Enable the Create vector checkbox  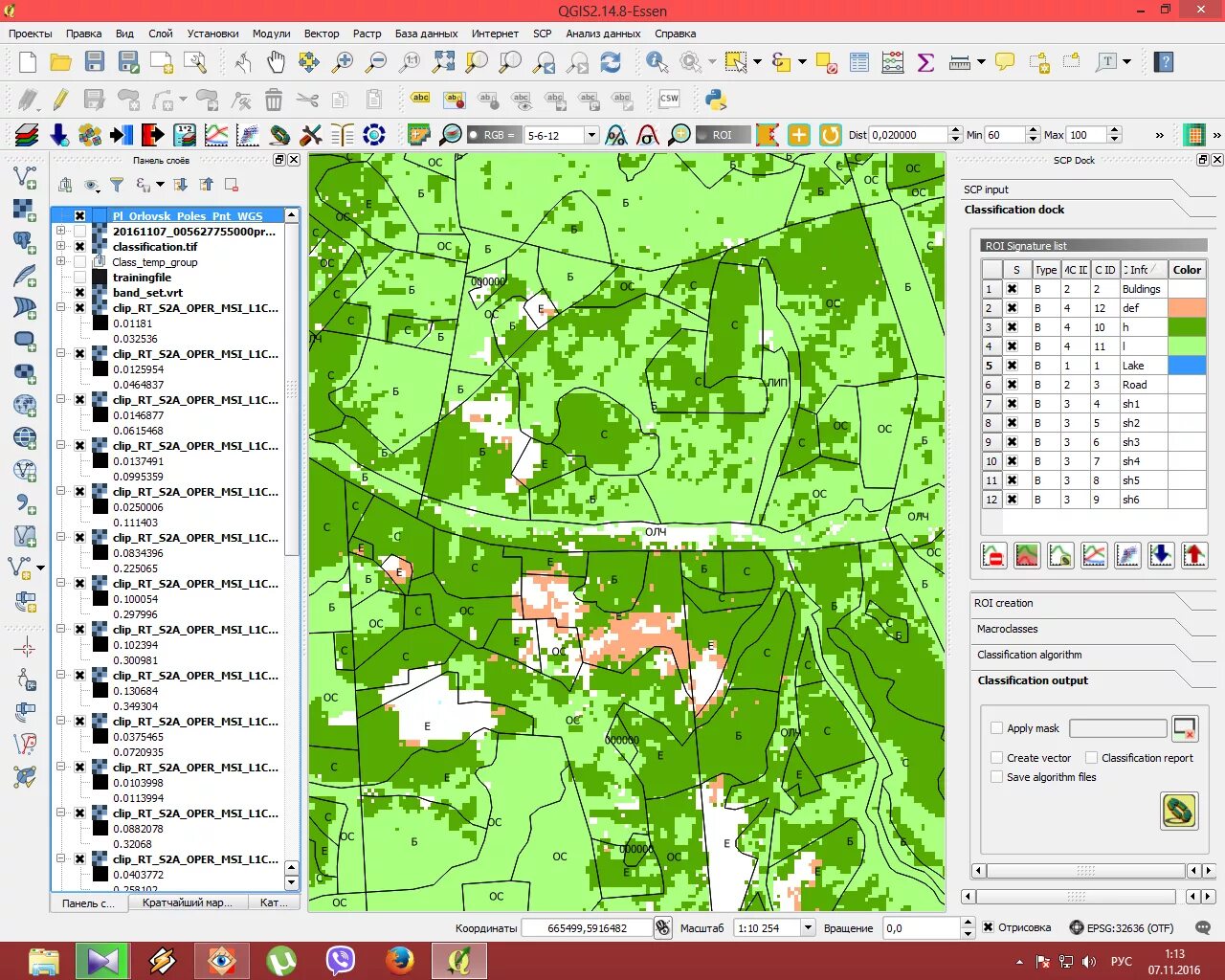pyautogui.click(x=997, y=758)
